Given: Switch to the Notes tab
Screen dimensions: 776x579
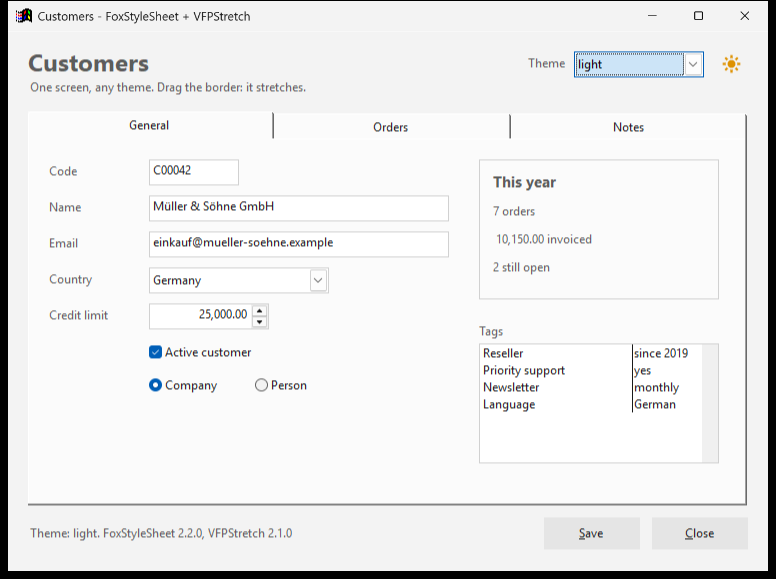Looking at the screenshot, I should [628, 127].
